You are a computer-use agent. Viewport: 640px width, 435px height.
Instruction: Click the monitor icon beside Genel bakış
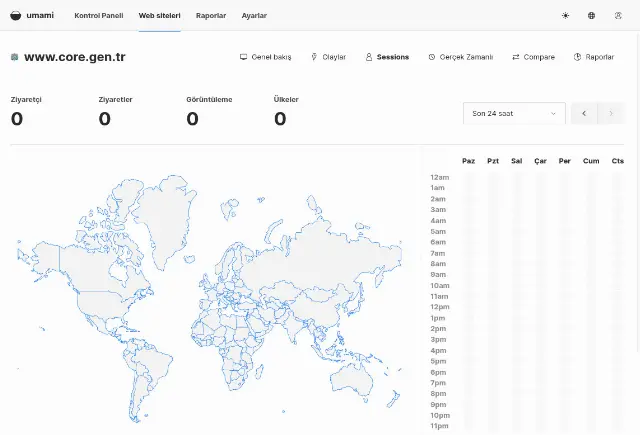tap(243, 57)
